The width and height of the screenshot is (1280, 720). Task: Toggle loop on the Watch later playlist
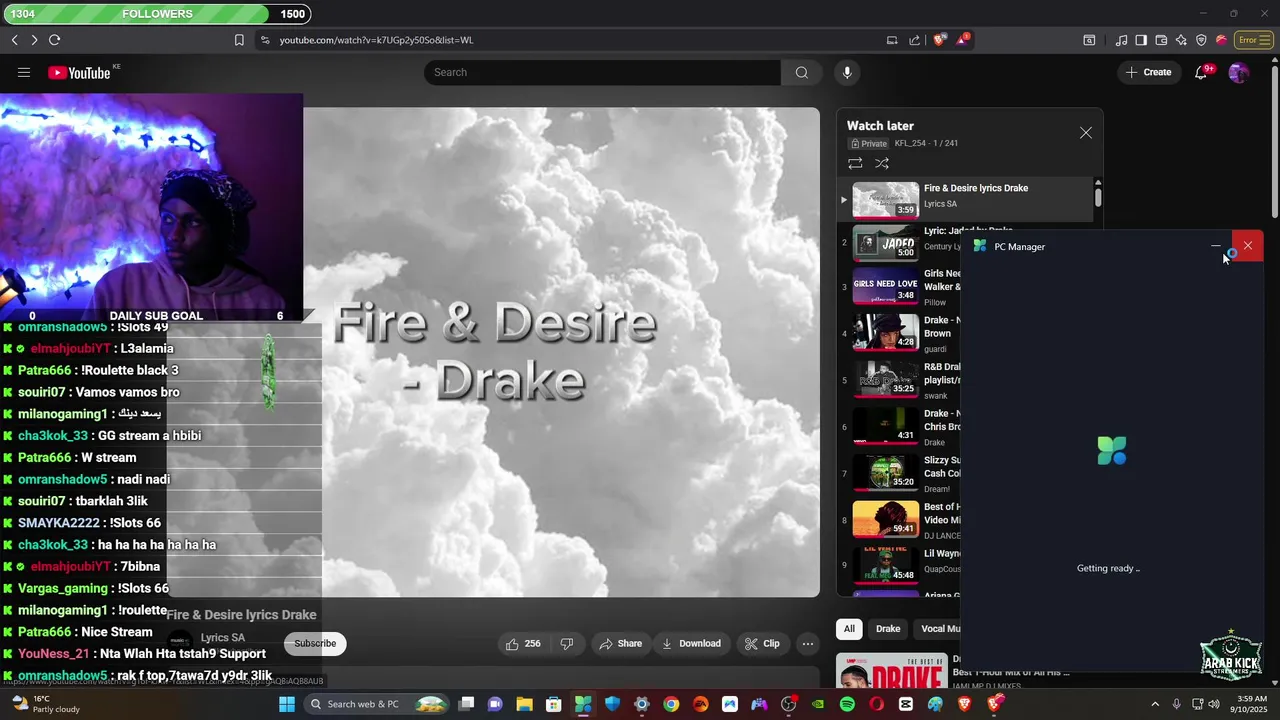(855, 163)
